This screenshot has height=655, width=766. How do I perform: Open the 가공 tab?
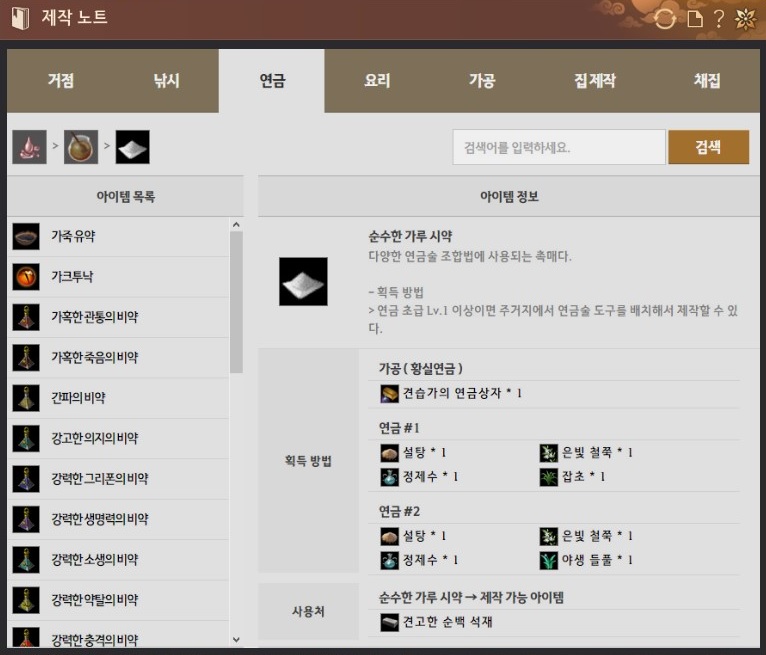483,81
